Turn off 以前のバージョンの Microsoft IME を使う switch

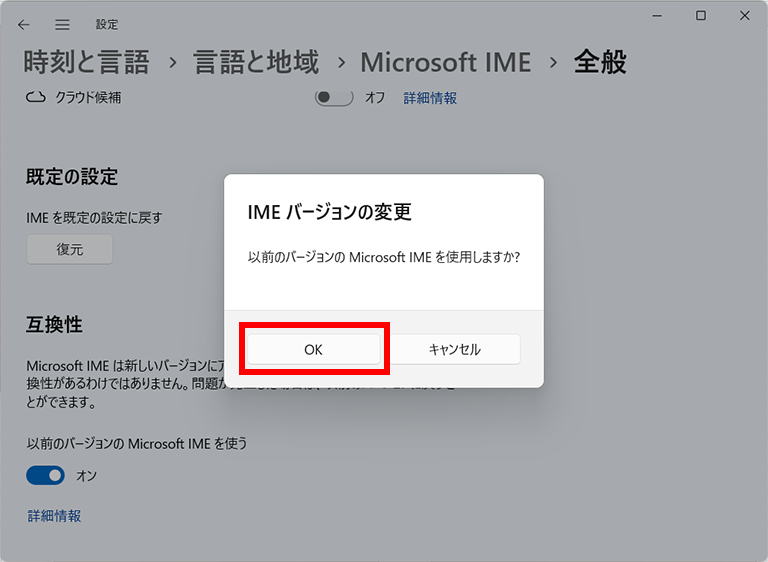(46, 475)
